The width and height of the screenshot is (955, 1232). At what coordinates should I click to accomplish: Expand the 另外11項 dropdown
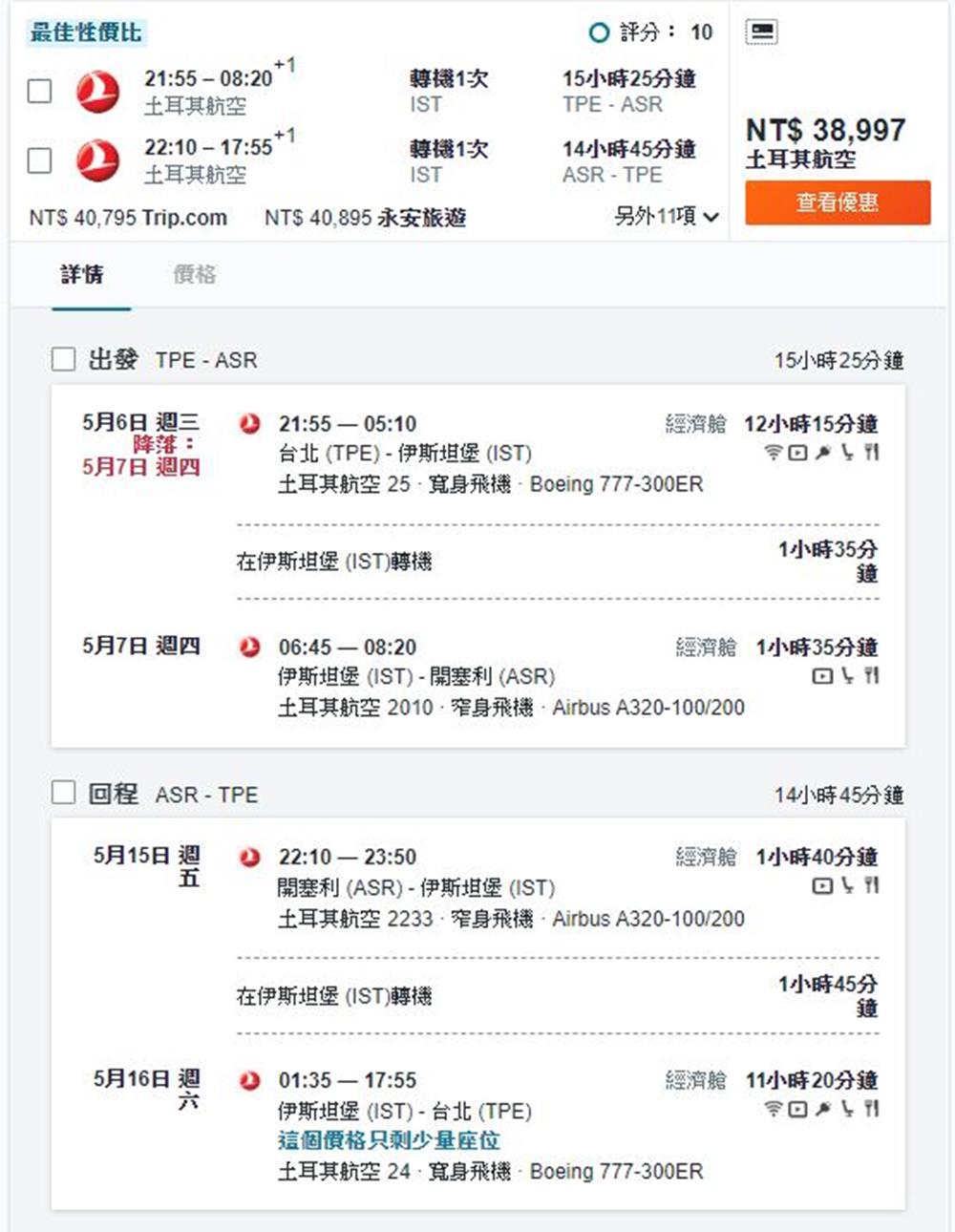pos(666,217)
